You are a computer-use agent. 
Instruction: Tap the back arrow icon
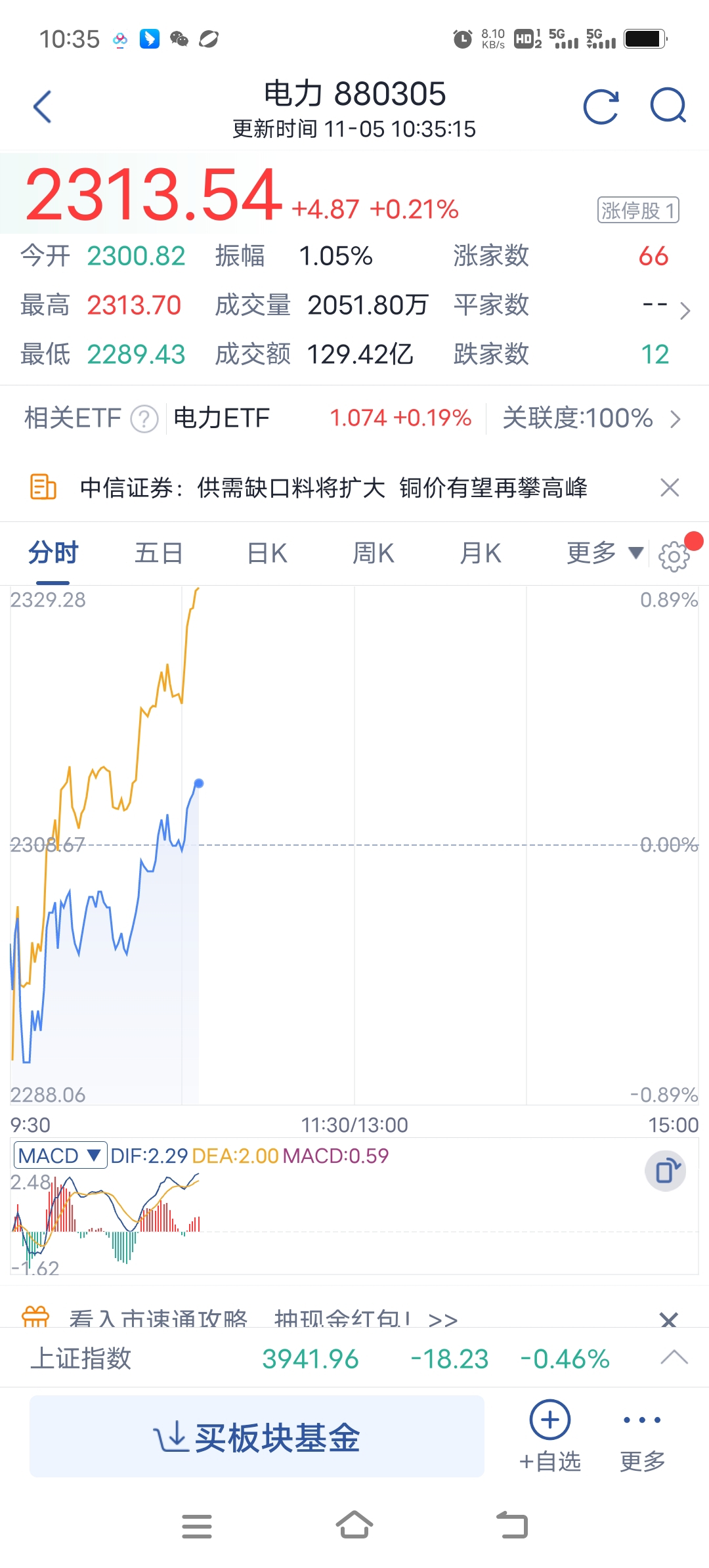click(43, 107)
